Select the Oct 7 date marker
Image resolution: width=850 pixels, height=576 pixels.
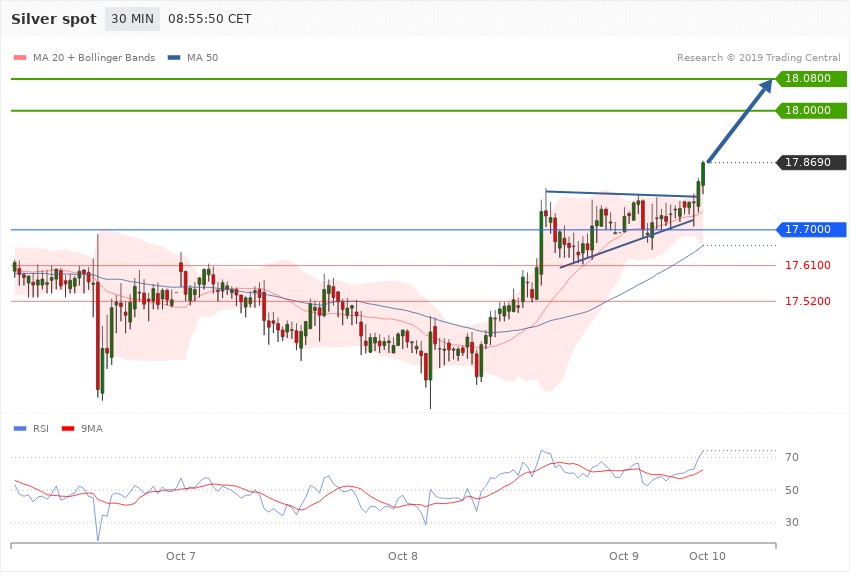(x=181, y=555)
